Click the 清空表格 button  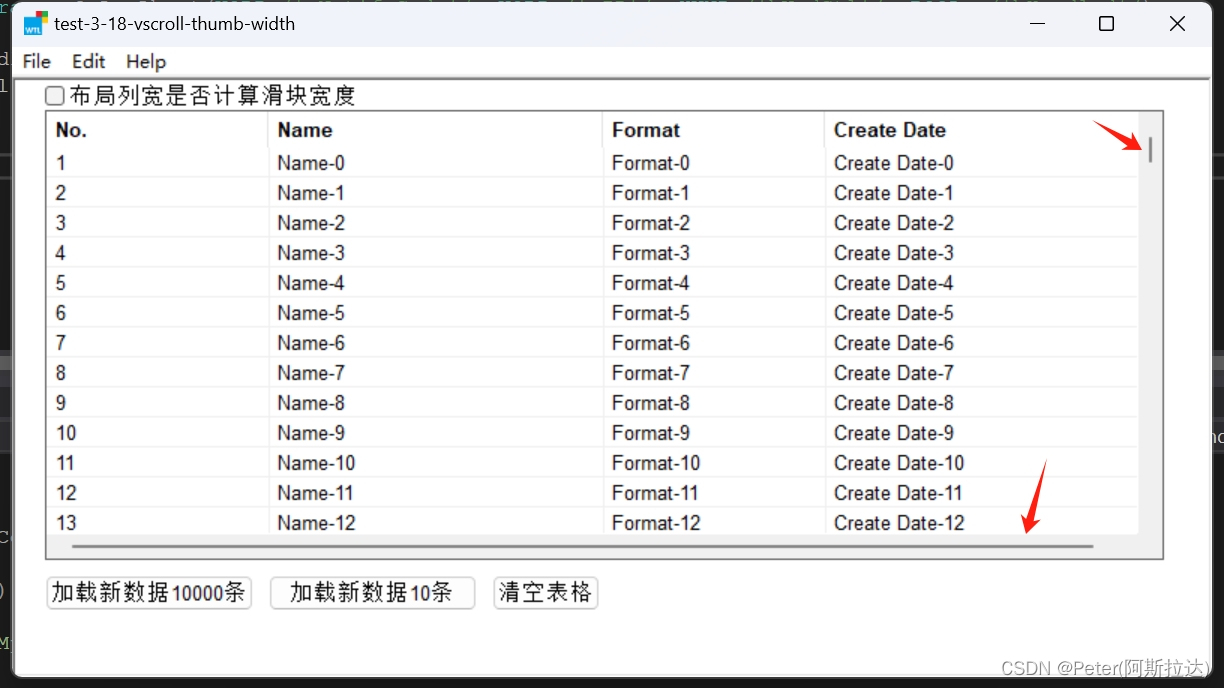click(x=546, y=593)
